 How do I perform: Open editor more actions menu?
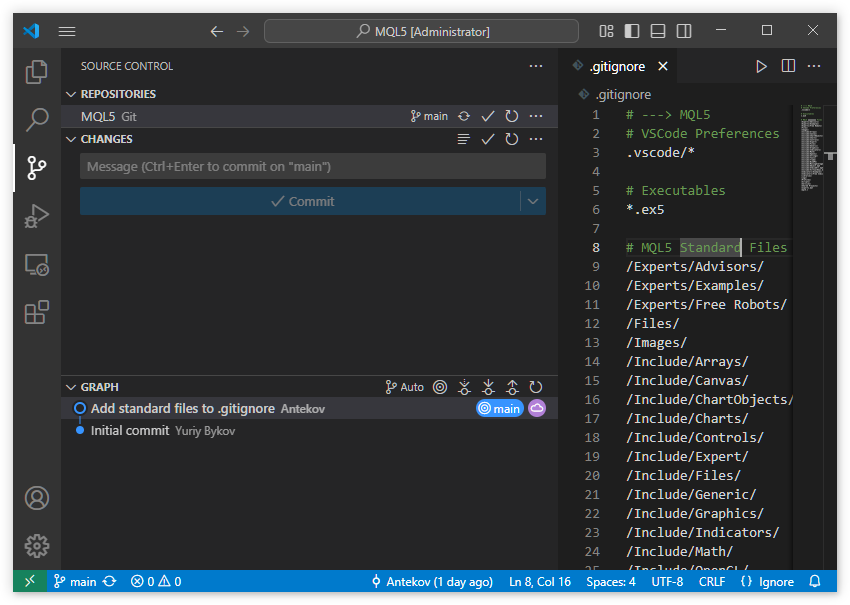click(x=814, y=66)
